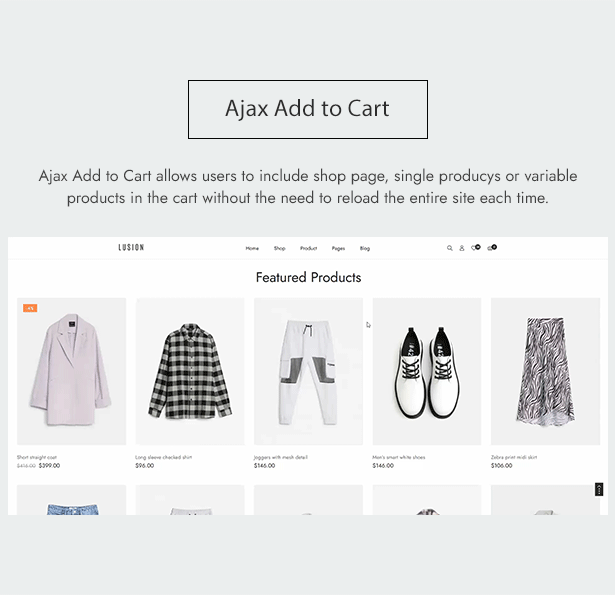Viewport: 615px width, 595px height.
Task: Open the Blog menu item
Action: [x=365, y=248]
